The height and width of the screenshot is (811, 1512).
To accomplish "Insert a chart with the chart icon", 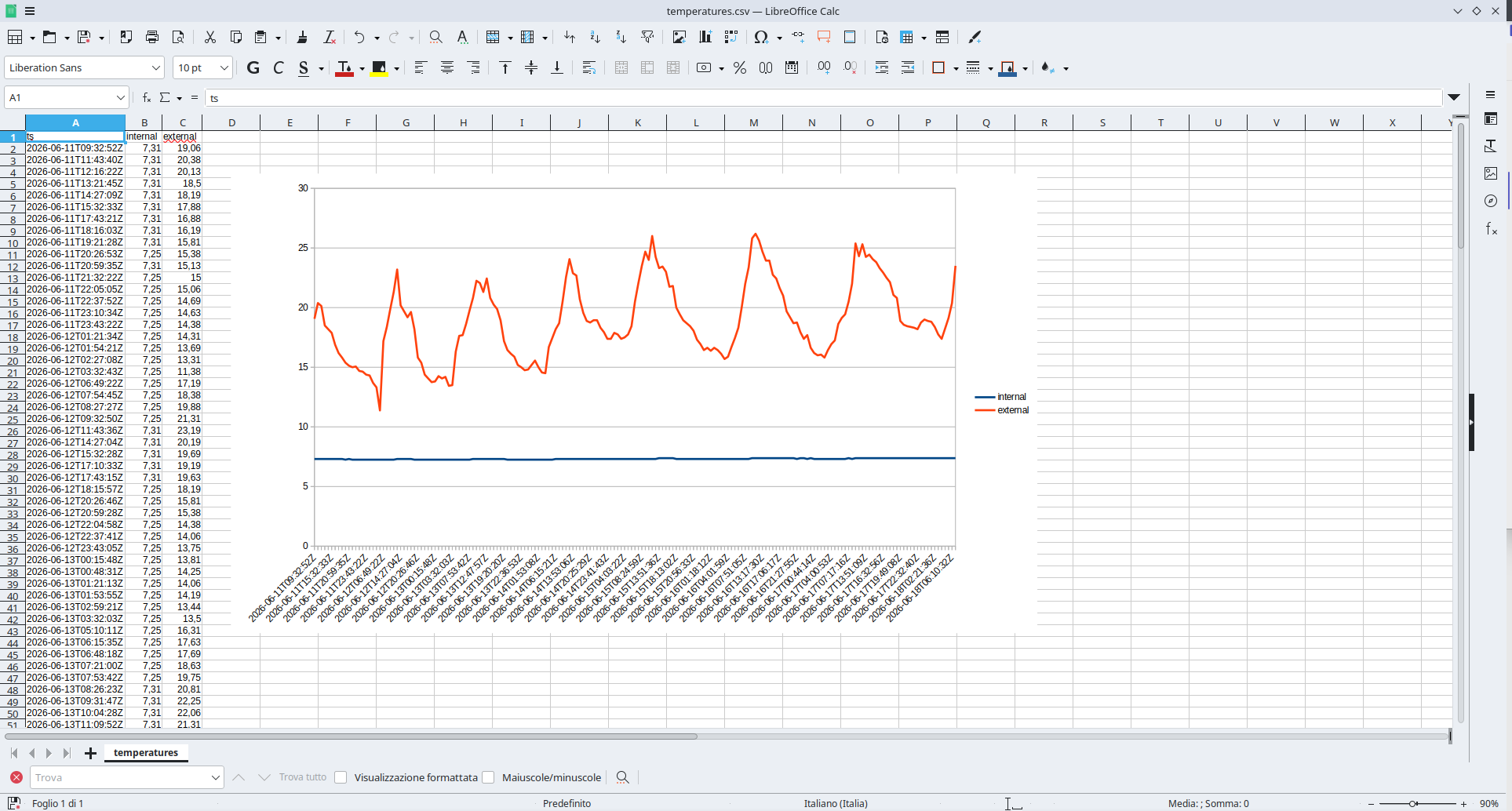I will [705, 37].
